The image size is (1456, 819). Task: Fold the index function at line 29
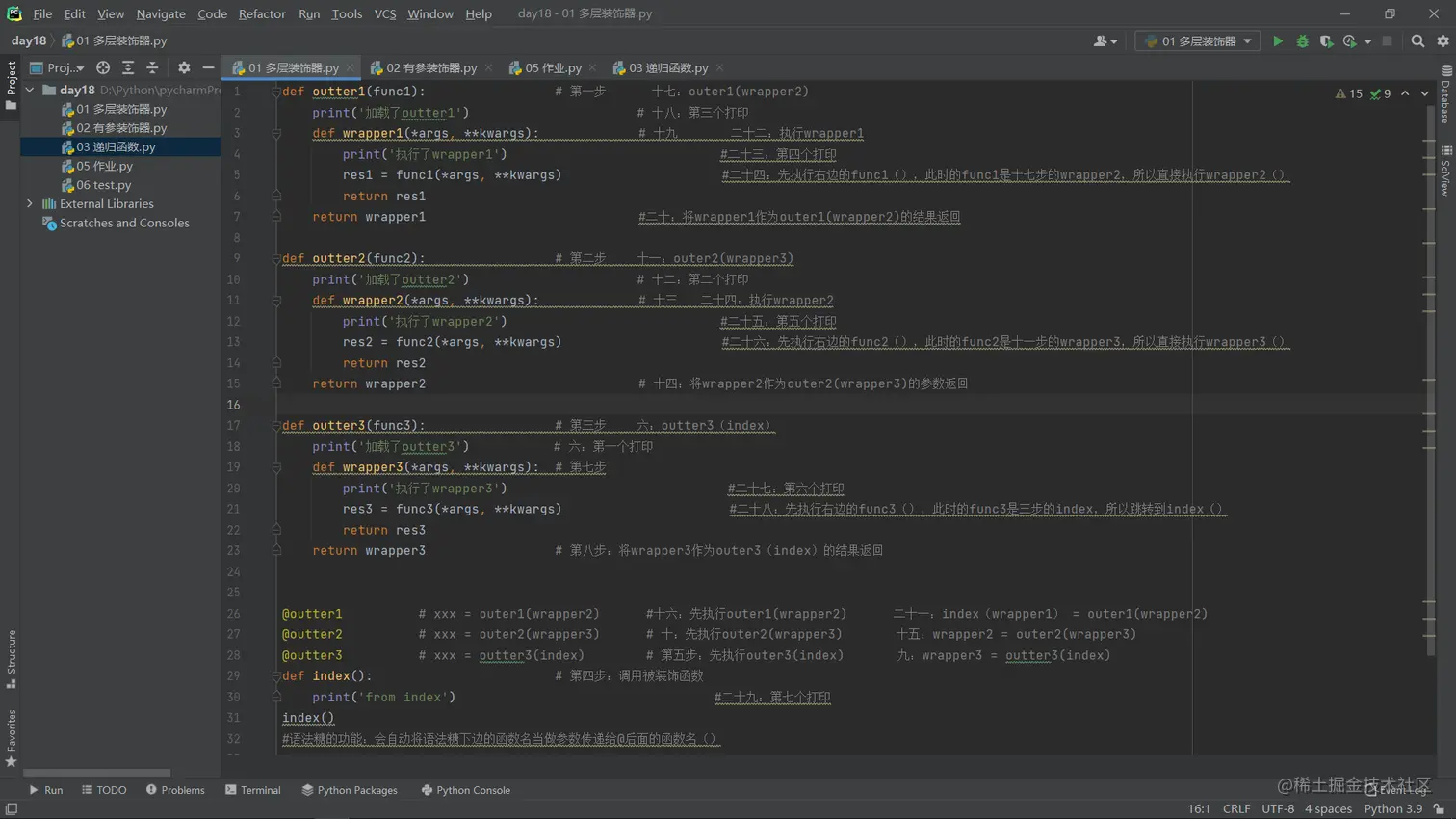[276, 676]
